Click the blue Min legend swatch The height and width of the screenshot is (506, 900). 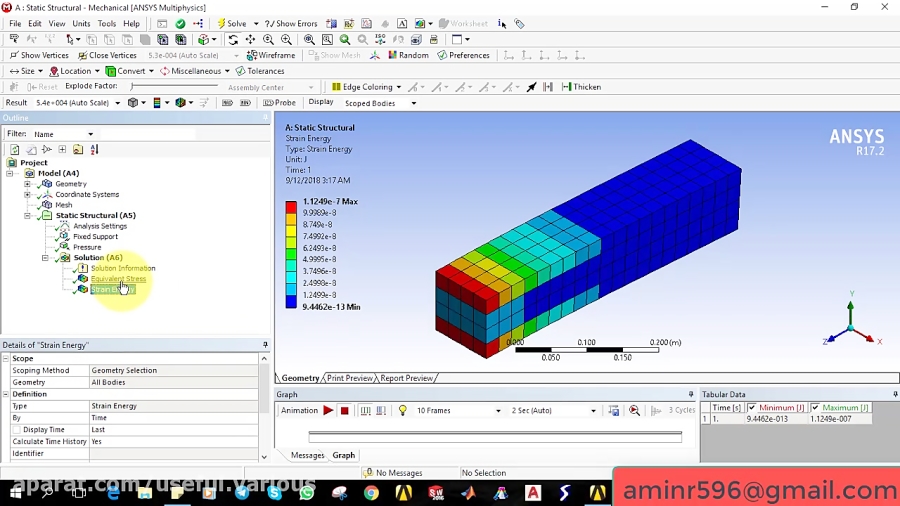(291, 301)
